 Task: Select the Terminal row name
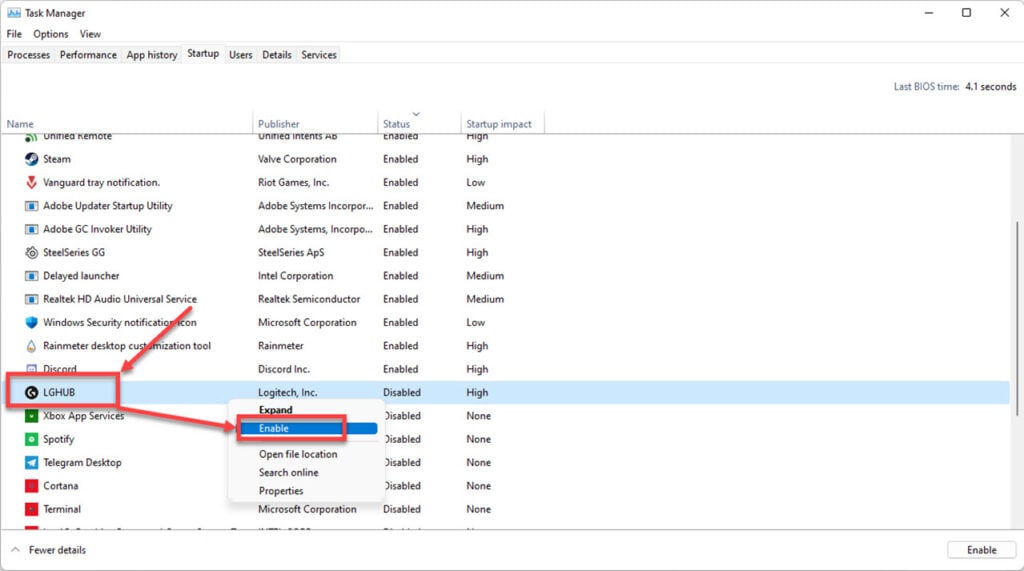(62, 509)
